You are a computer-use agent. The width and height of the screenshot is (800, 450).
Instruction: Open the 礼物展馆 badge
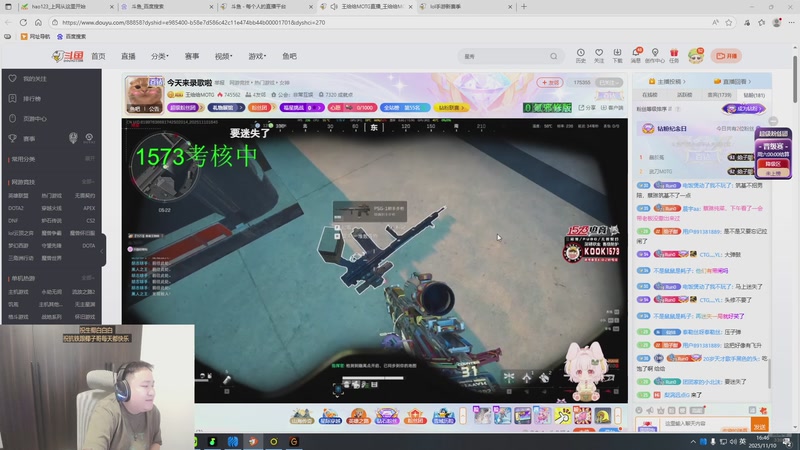226,108
